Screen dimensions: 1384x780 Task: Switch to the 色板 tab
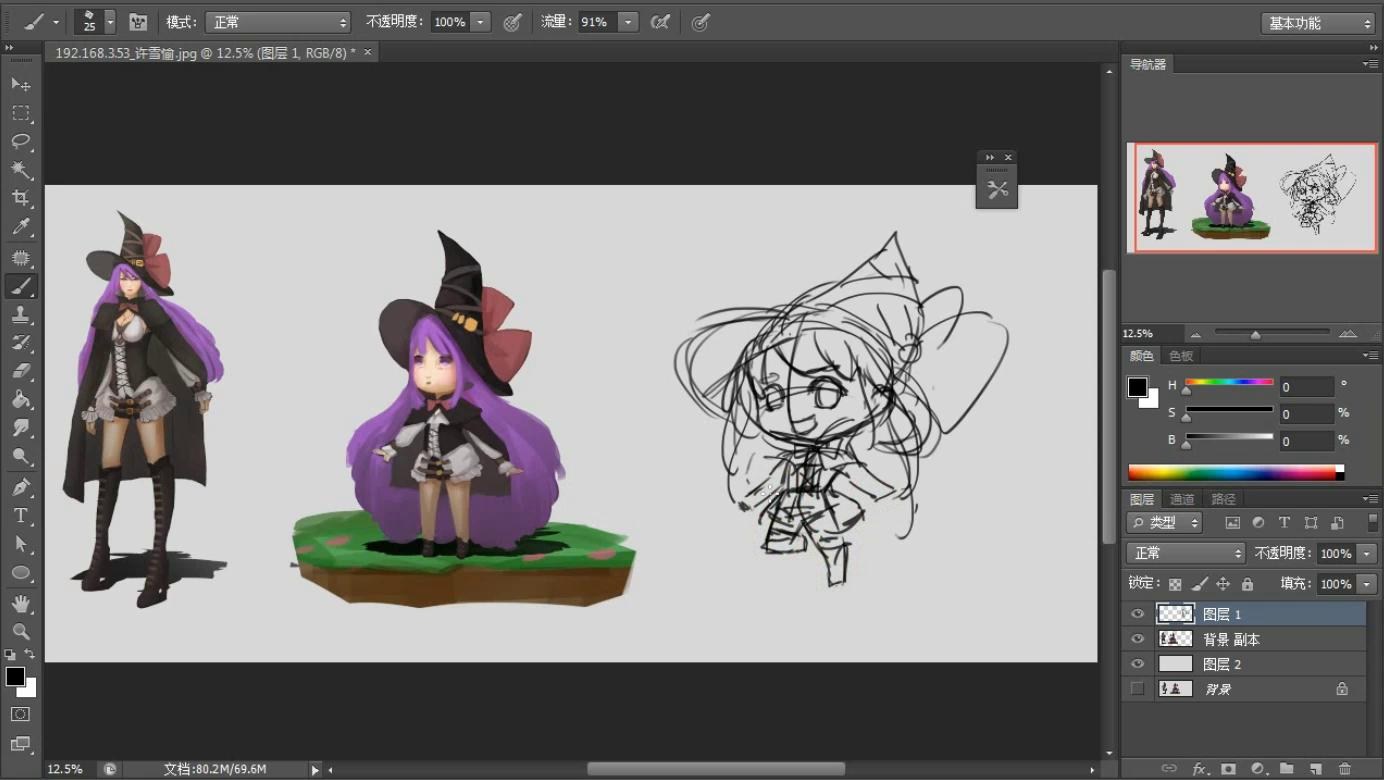(1181, 356)
